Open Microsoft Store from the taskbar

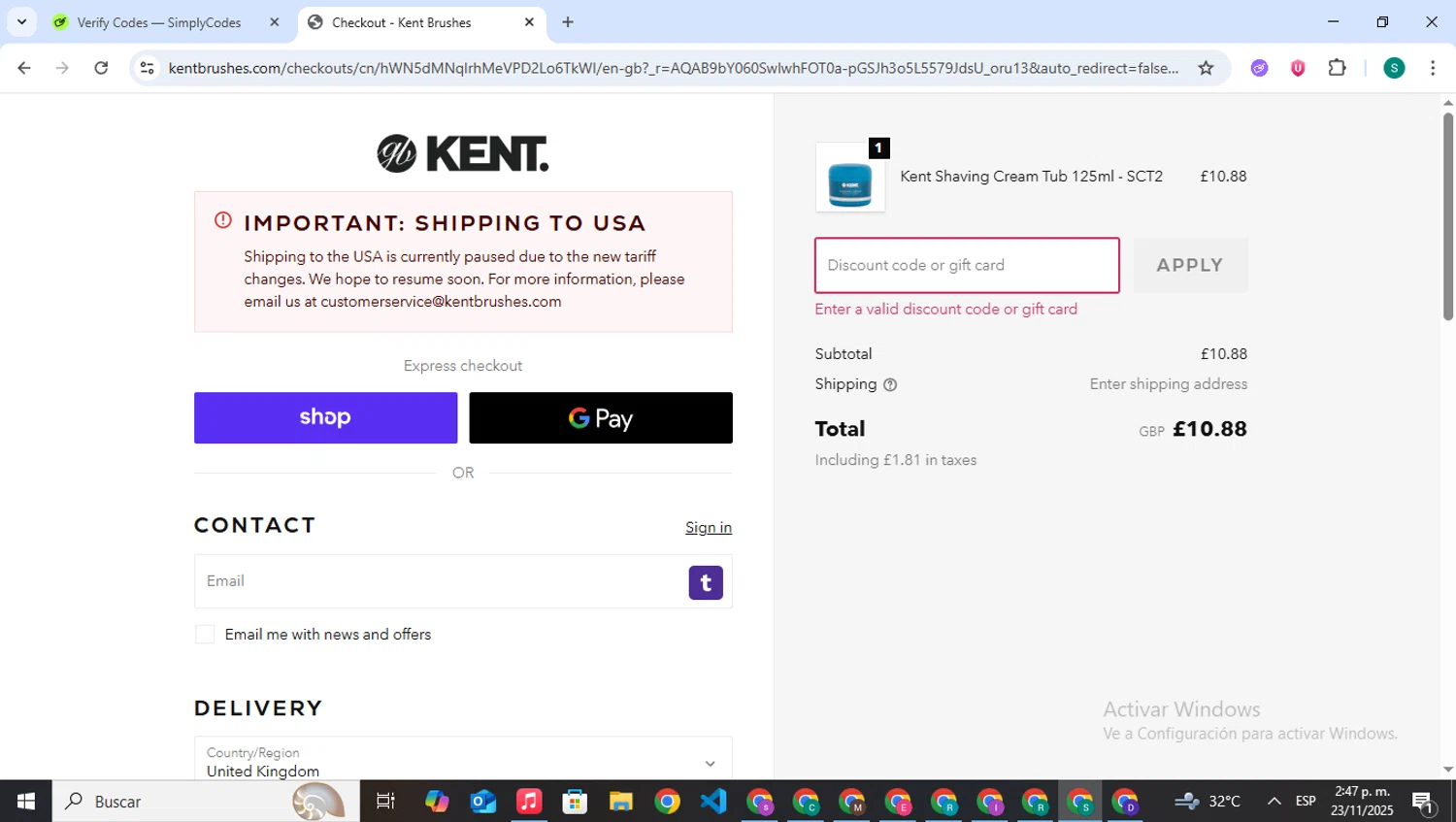coord(575,802)
